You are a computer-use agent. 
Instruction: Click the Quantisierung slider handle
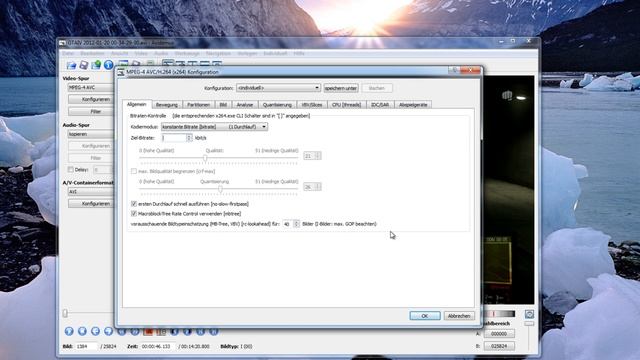[x=220, y=189]
